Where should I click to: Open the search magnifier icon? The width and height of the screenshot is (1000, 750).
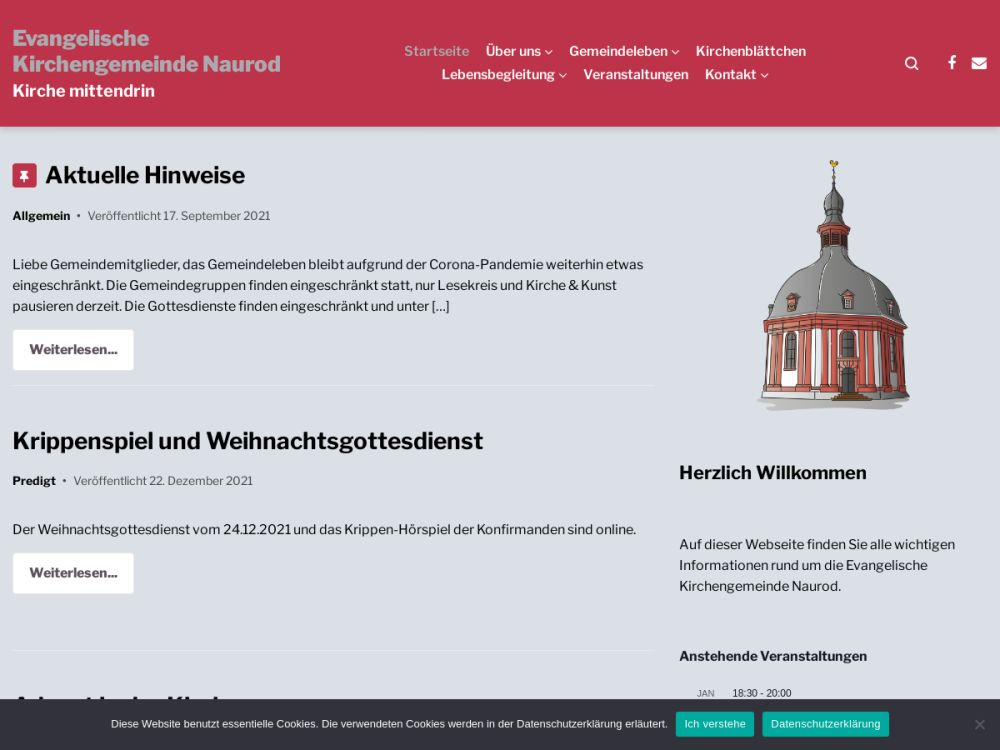(911, 63)
